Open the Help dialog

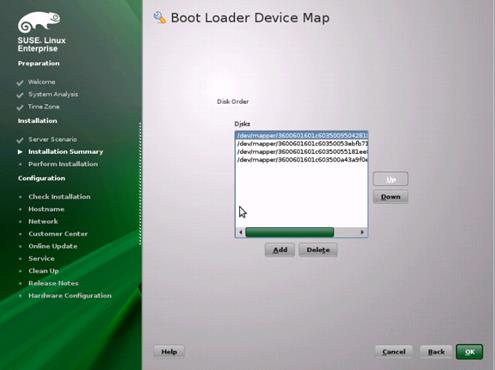(169, 351)
